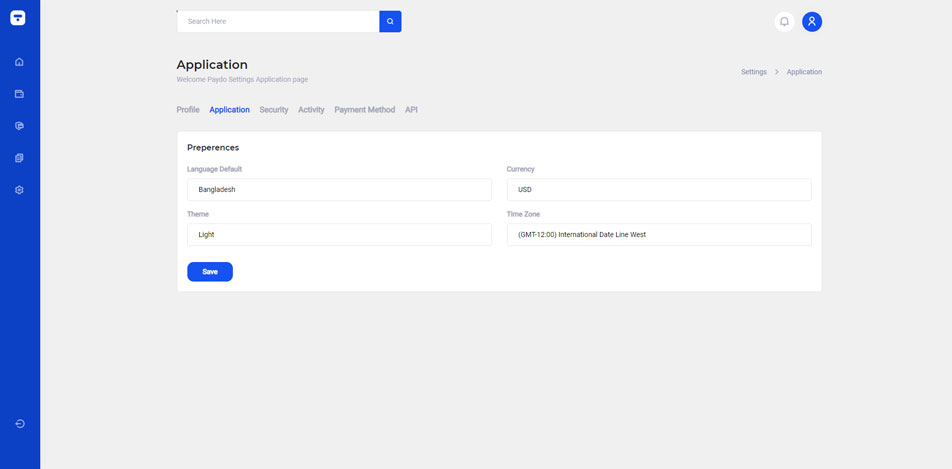This screenshot has width=952, height=469.
Task: Go to the Payment Method tab
Action: click(364, 110)
